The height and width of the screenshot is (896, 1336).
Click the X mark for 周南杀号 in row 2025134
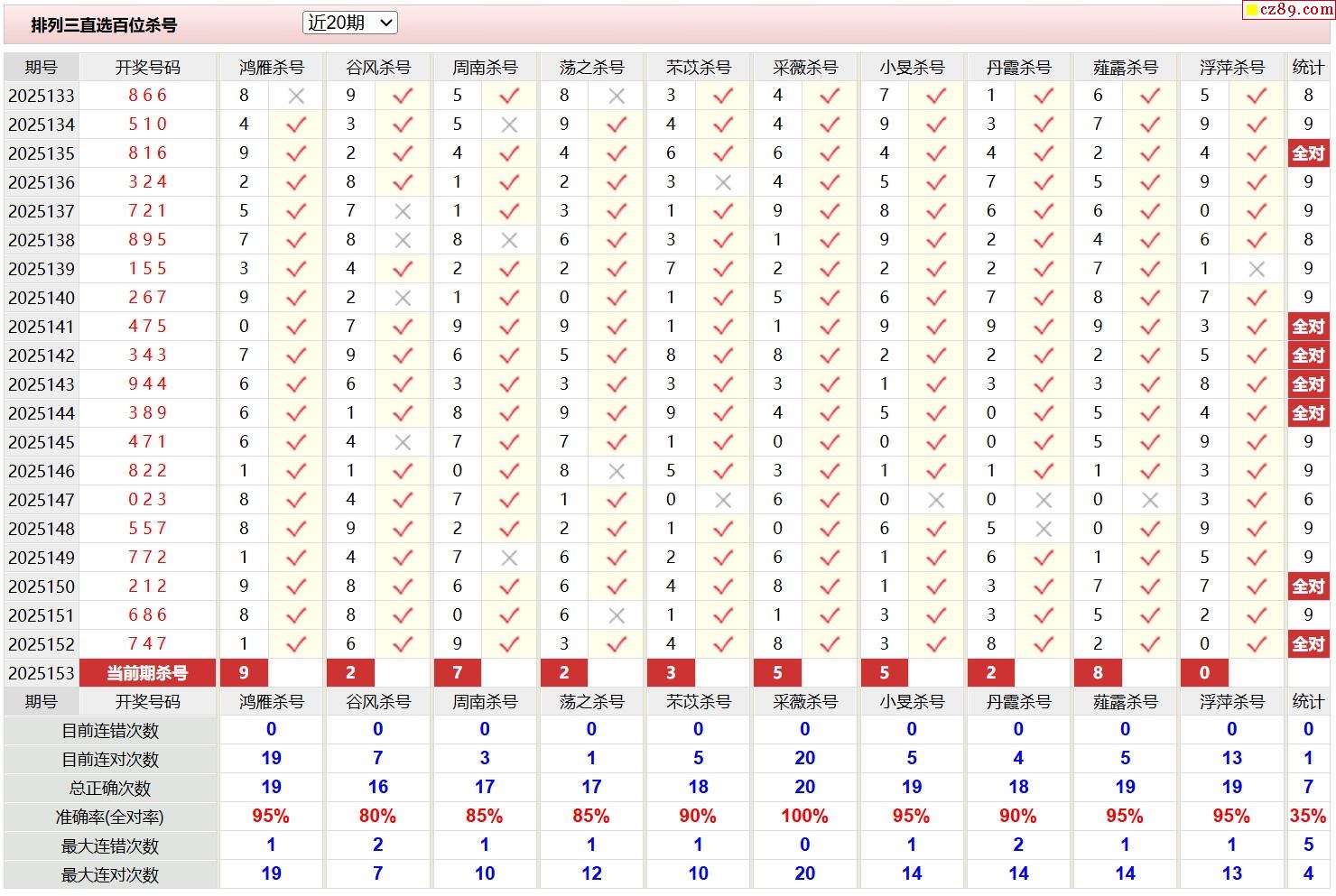pyautogui.click(x=509, y=125)
